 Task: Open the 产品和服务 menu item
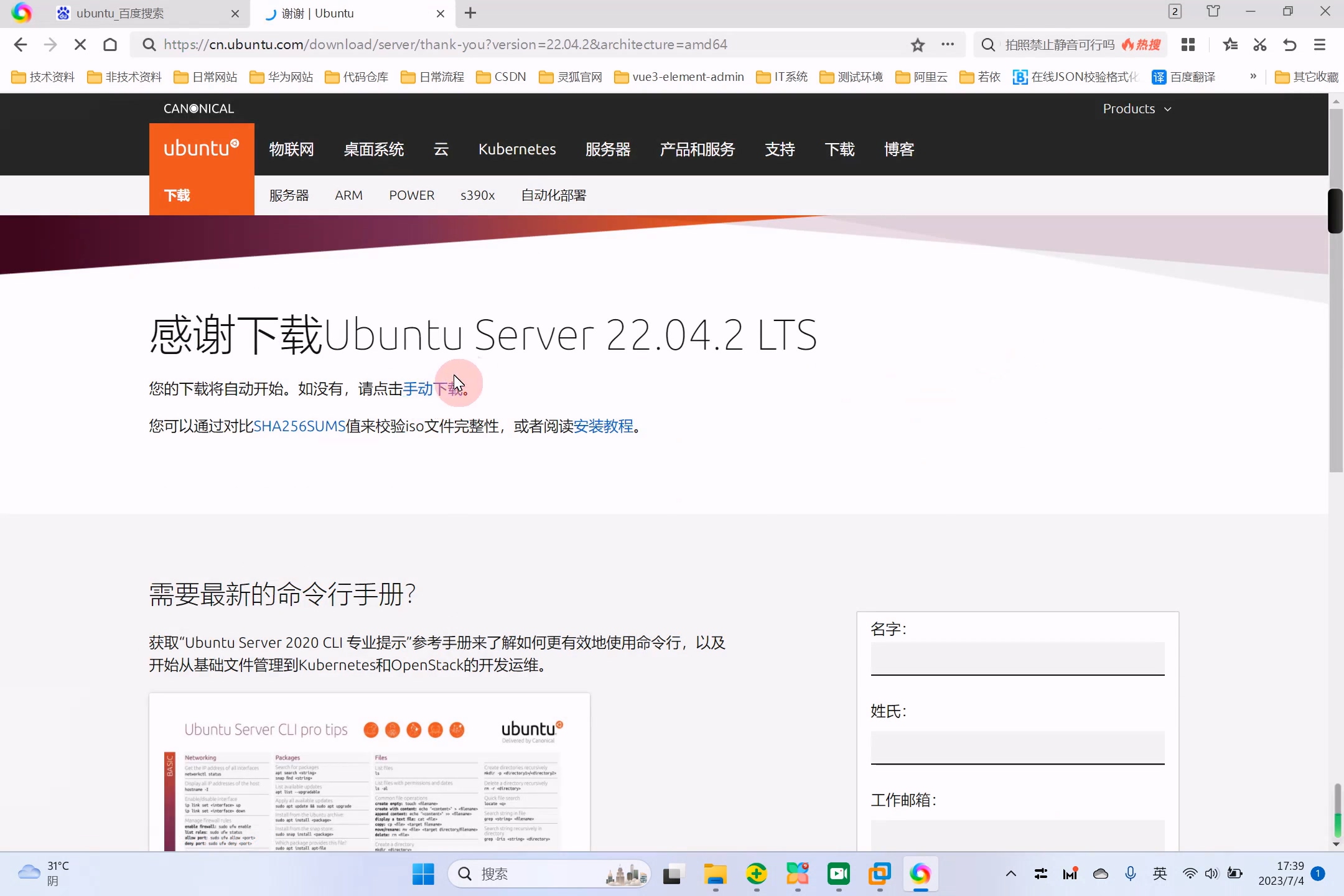coord(698,149)
